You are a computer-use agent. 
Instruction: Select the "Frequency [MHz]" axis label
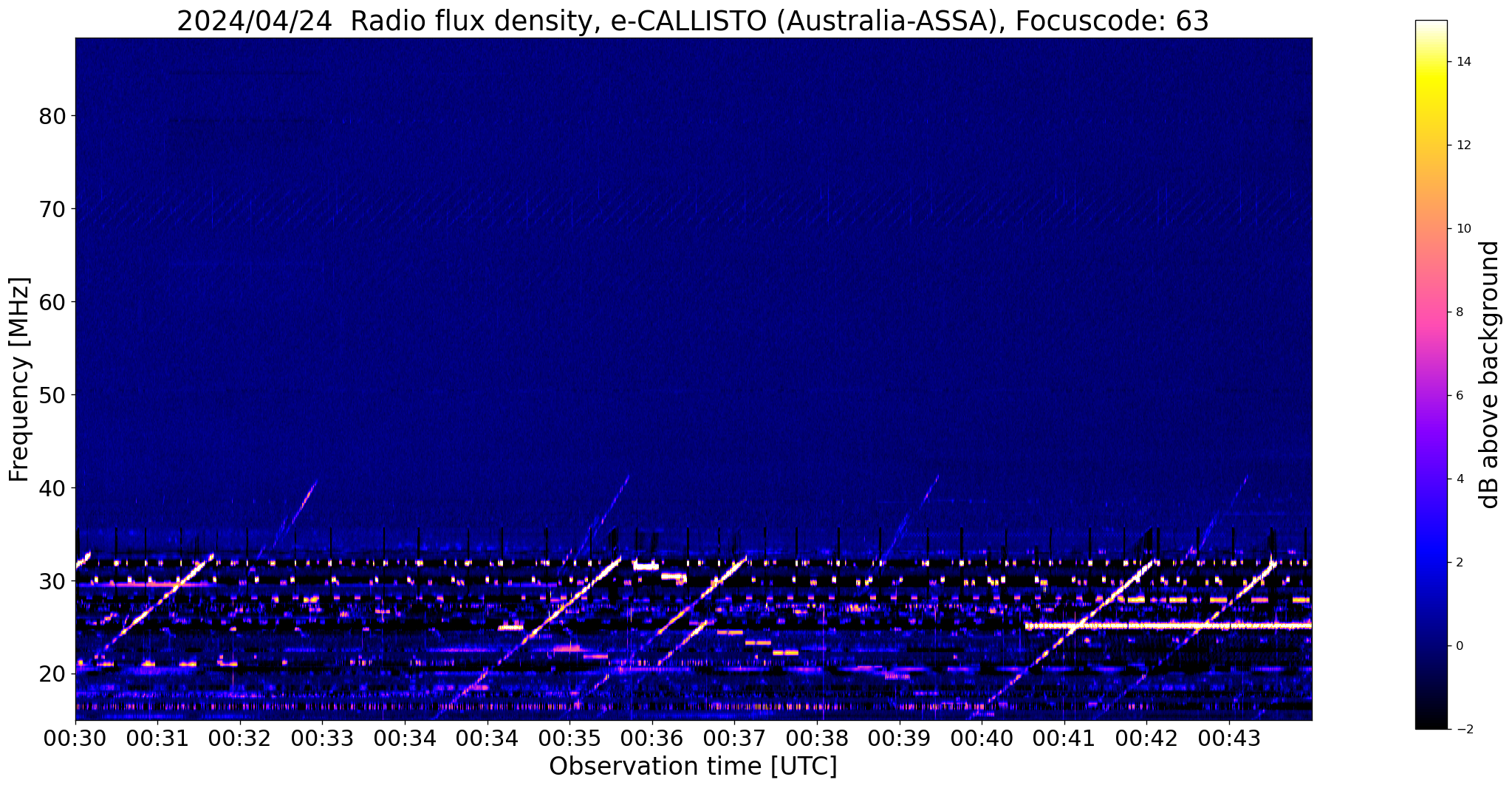[x=19, y=379]
